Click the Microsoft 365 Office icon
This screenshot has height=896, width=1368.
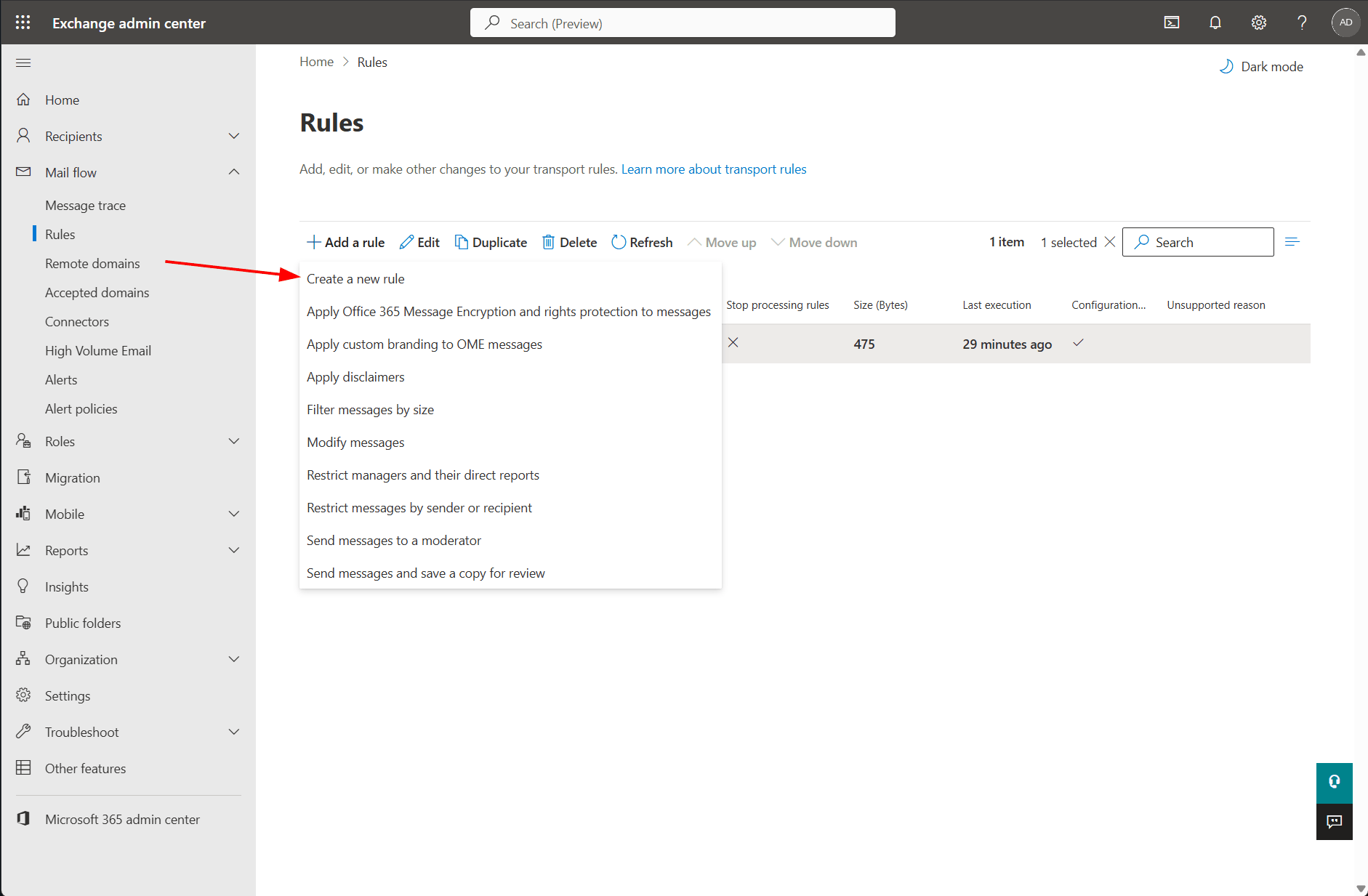[23, 818]
